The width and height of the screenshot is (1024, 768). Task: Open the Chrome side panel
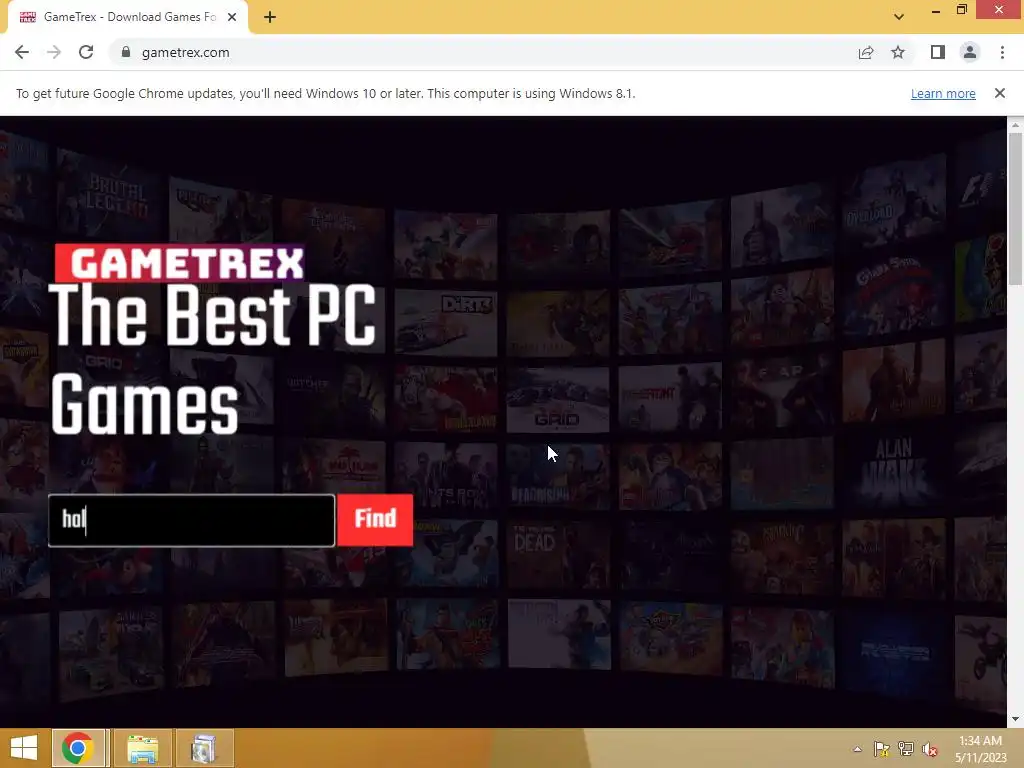pos(938,52)
